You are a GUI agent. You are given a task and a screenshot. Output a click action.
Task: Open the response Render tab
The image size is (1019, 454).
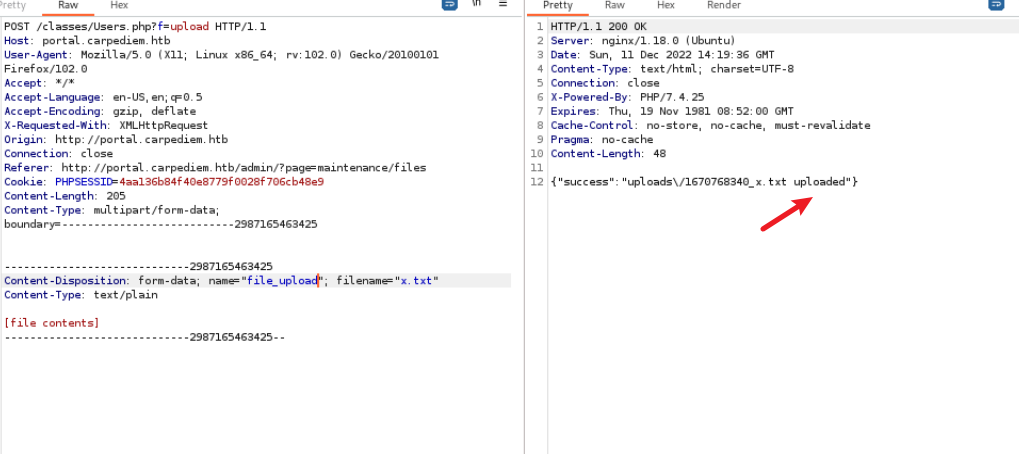724,5
